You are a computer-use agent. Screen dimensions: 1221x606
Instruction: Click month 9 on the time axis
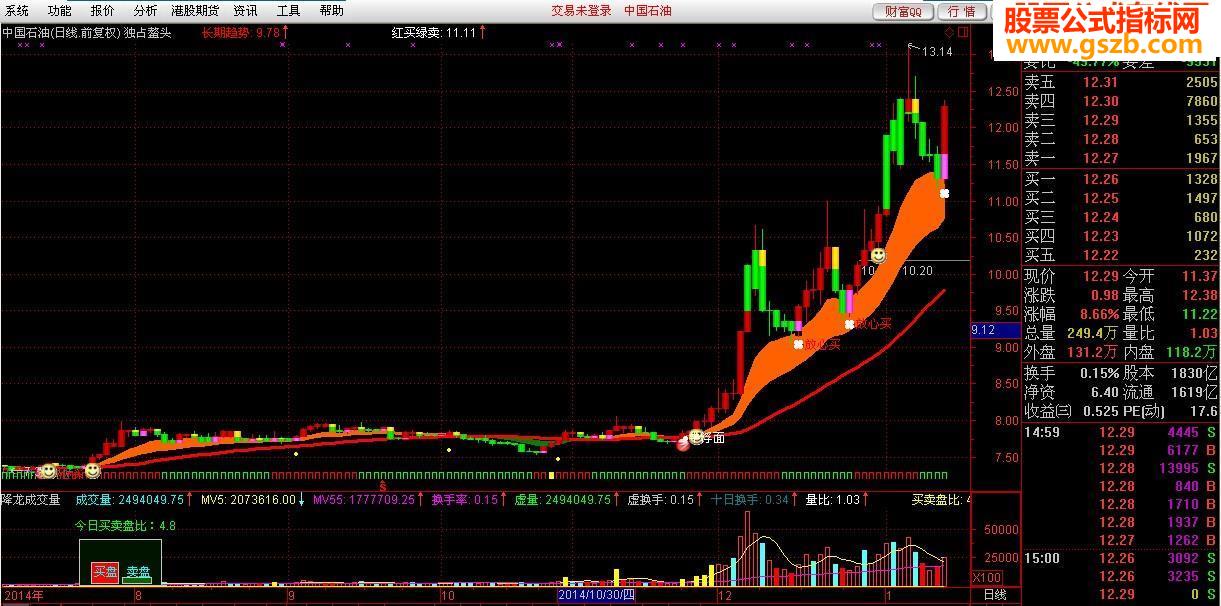click(292, 596)
